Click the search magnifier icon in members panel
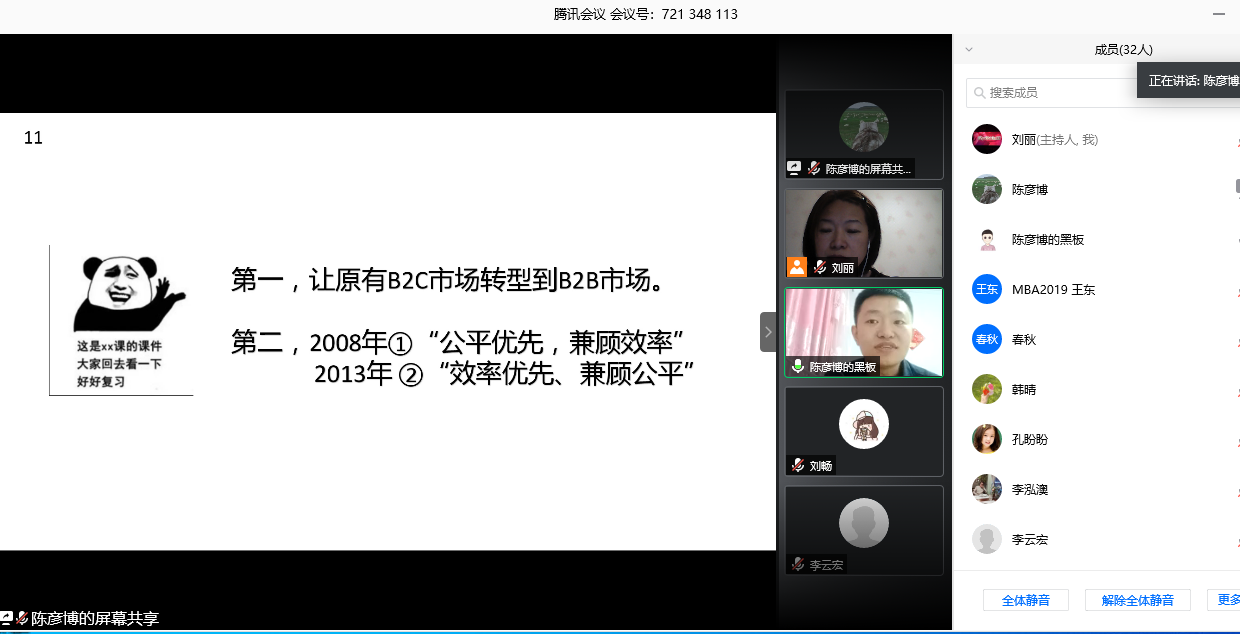 980,92
